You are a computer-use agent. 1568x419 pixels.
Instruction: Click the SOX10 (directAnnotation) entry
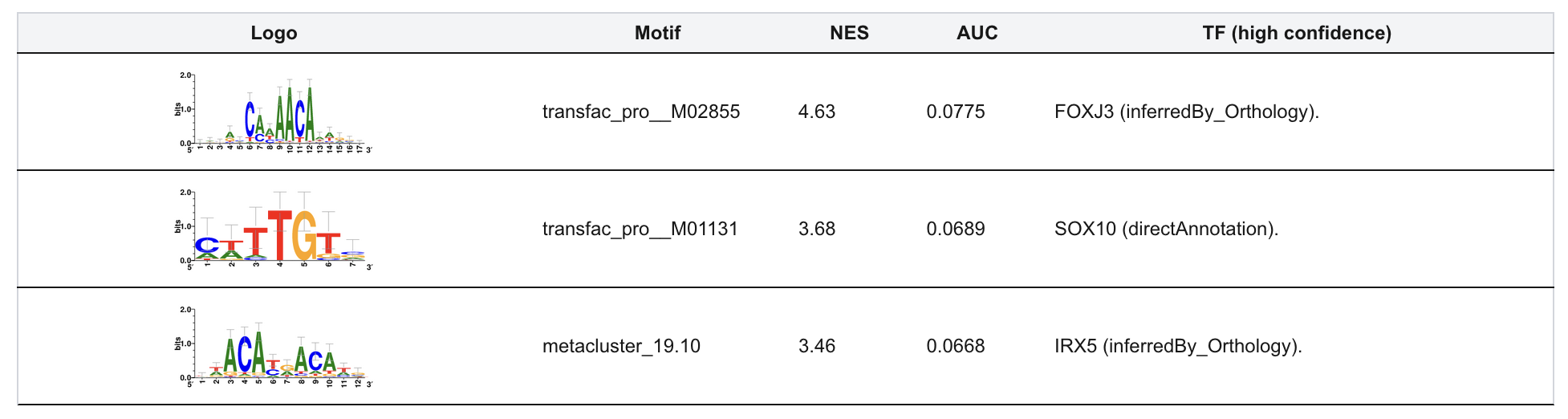(1165, 229)
